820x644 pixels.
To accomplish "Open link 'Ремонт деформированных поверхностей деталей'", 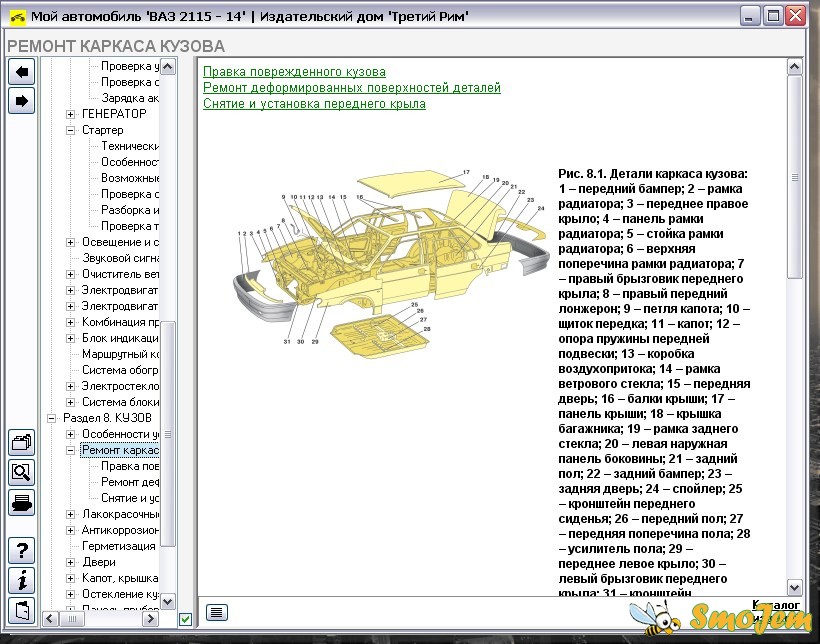I will pyautogui.click(x=352, y=87).
